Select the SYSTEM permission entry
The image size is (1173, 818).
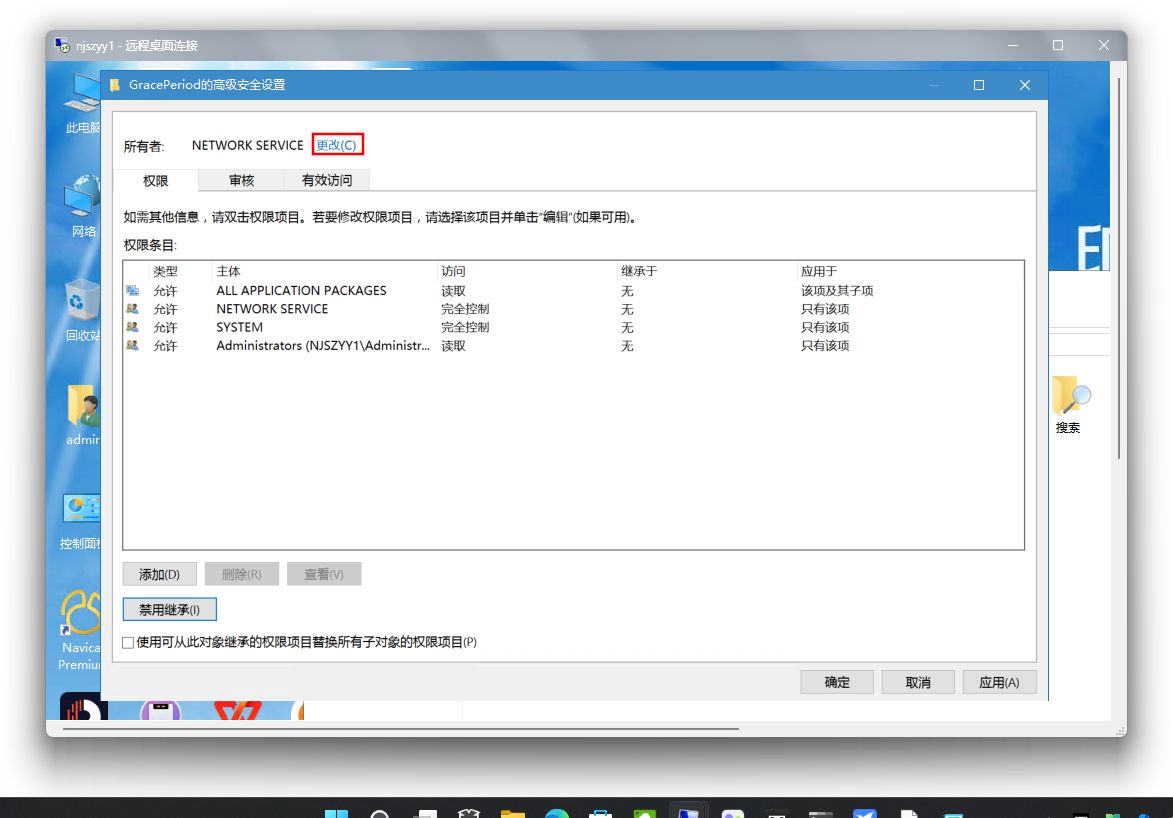(x=240, y=327)
